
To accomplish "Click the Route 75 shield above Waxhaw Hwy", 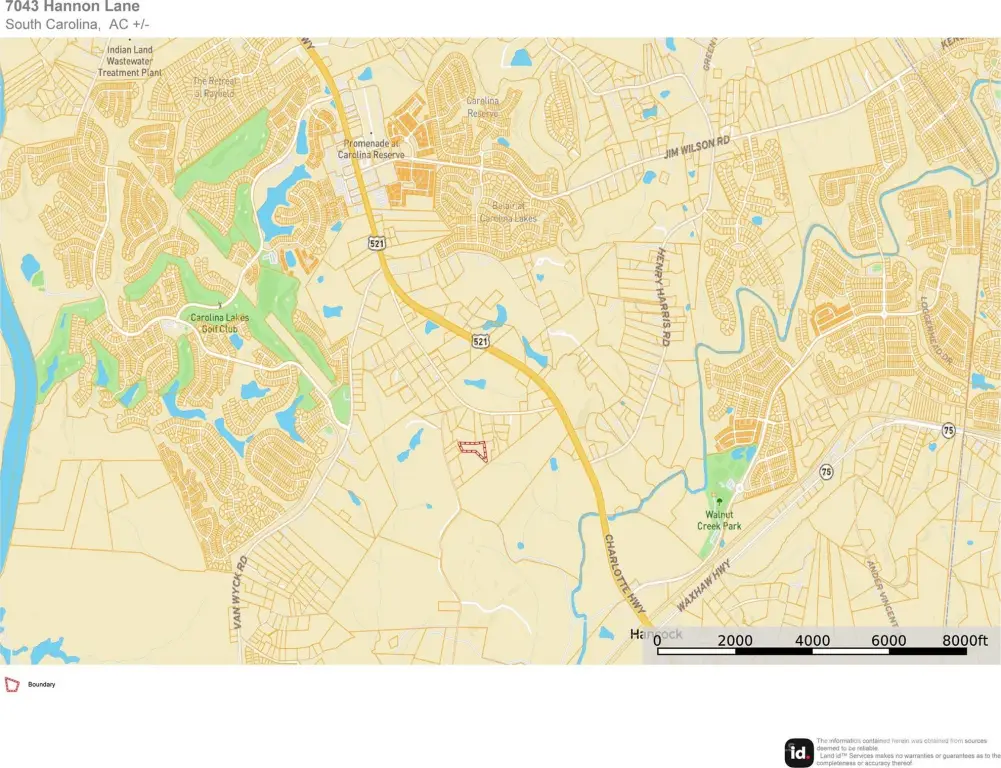I will [x=825, y=471].
